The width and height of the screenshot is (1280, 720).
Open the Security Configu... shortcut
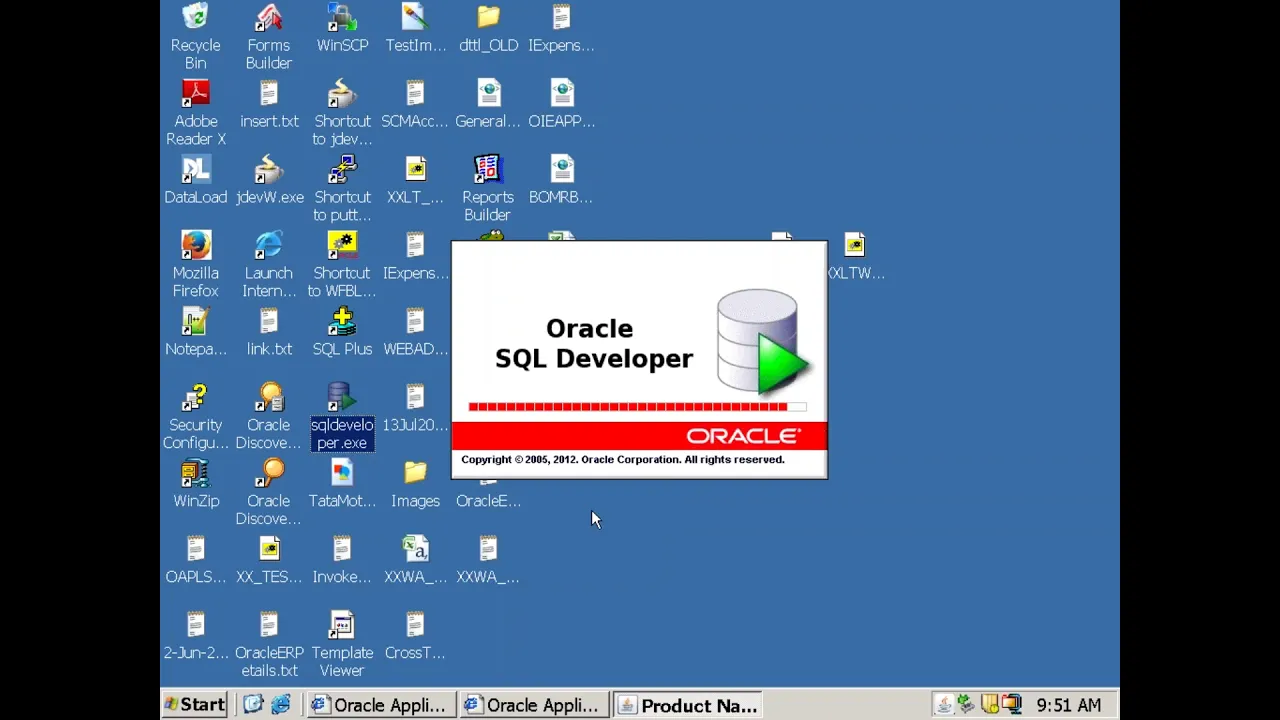(195, 417)
